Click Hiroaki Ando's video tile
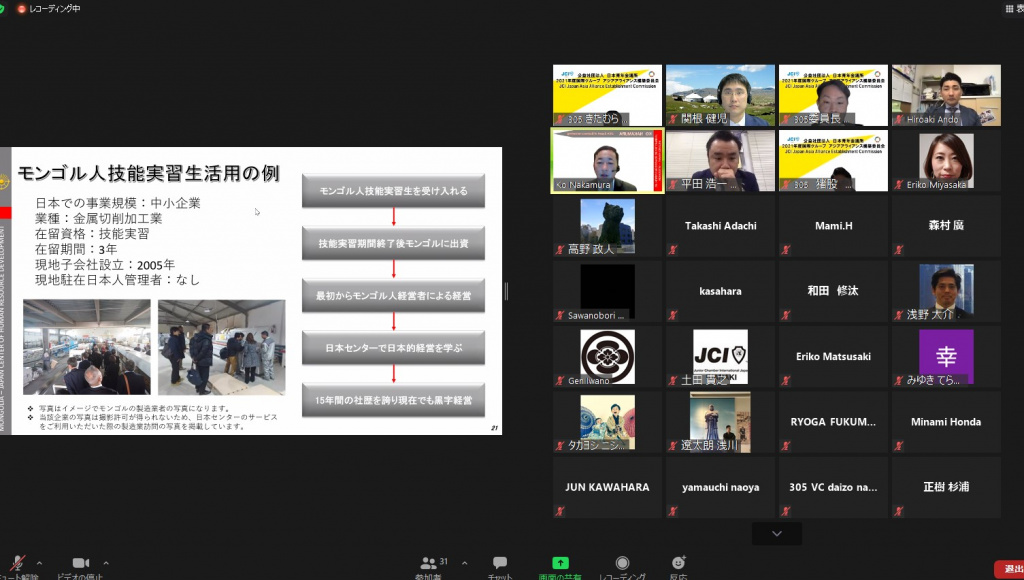 point(946,95)
